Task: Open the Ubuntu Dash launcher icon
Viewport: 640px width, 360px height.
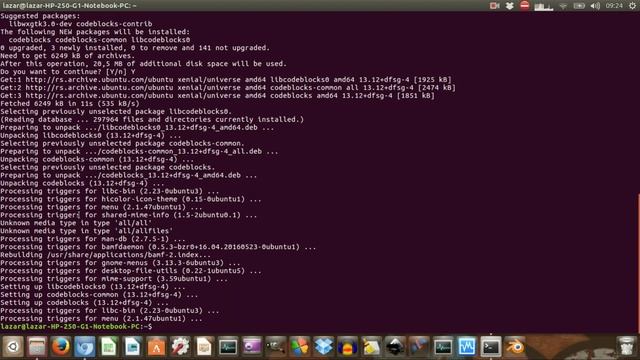Action: click(13, 347)
